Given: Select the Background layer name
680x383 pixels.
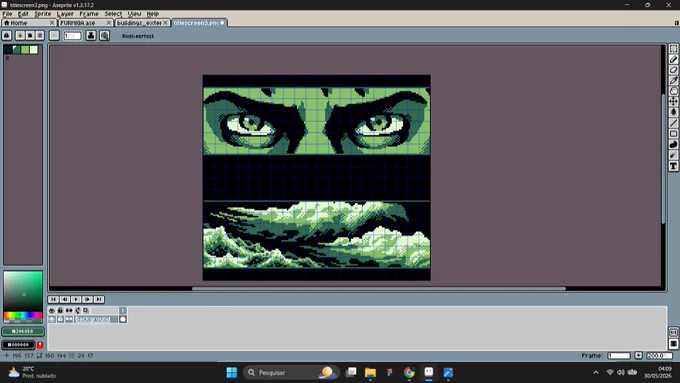Looking at the screenshot, I should [95, 319].
